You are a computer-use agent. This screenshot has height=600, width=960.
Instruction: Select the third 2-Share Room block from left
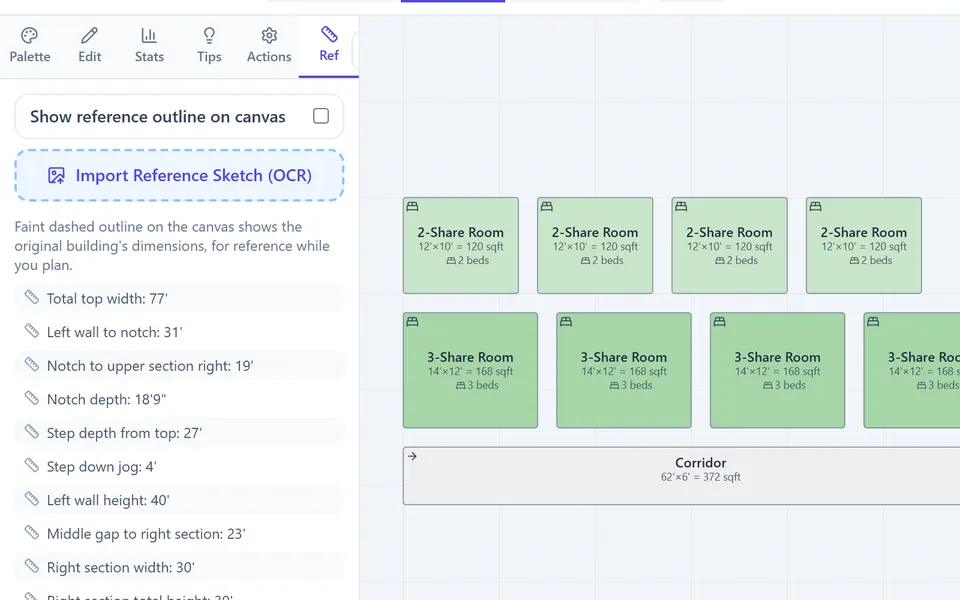pos(729,246)
